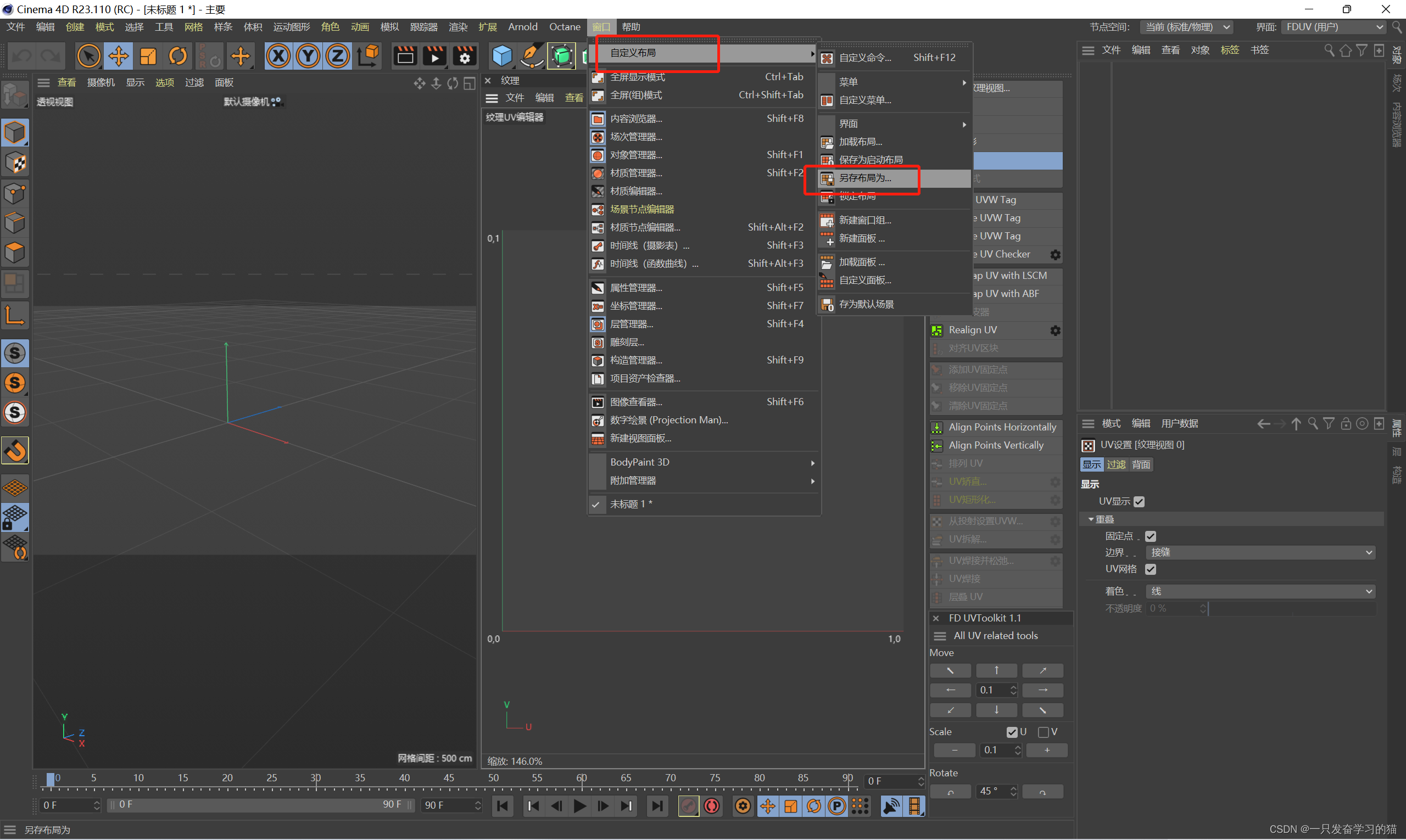Select the Move tool in toolbar

click(x=118, y=56)
